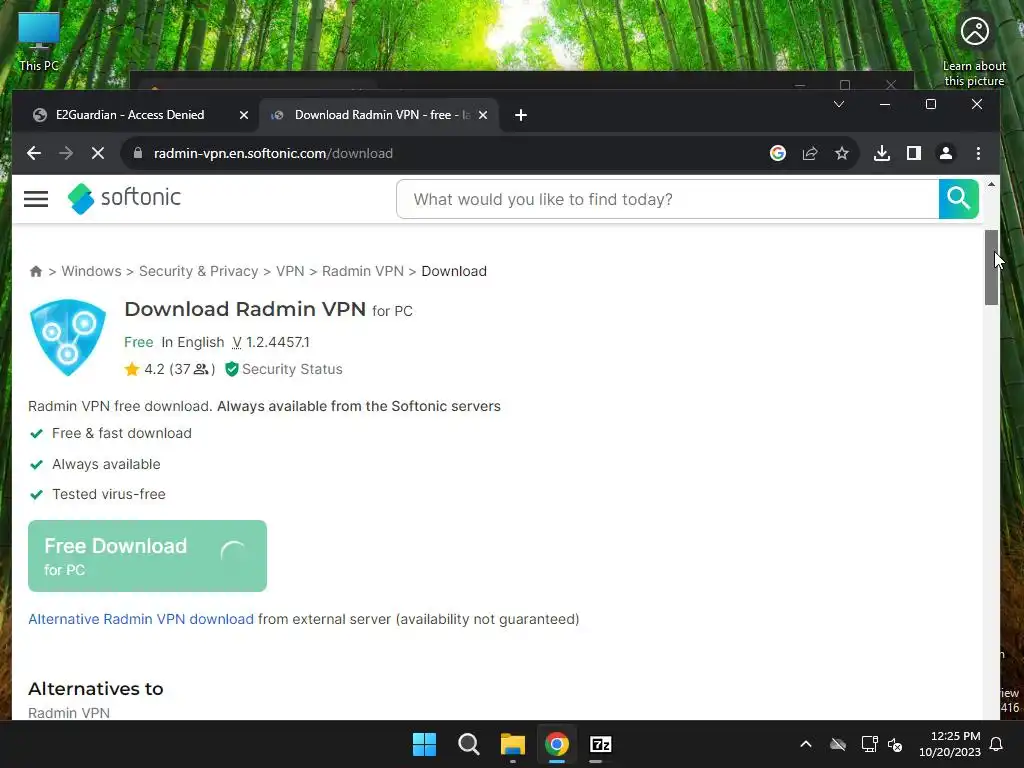The image size is (1024, 768).
Task: Open File Explorer from taskbar
Action: pyautogui.click(x=513, y=744)
